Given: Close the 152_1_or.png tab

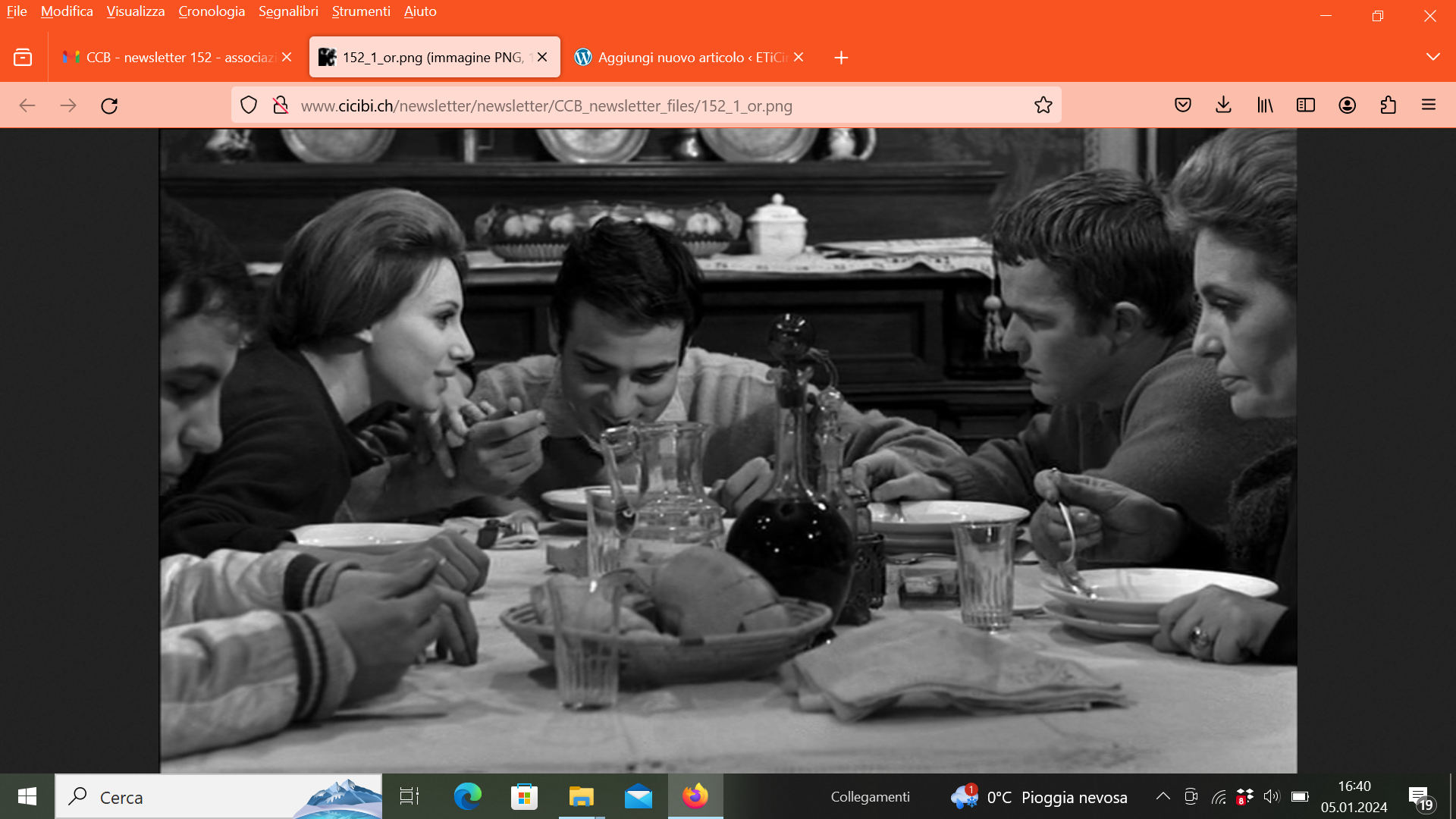Looking at the screenshot, I should pos(542,57).
